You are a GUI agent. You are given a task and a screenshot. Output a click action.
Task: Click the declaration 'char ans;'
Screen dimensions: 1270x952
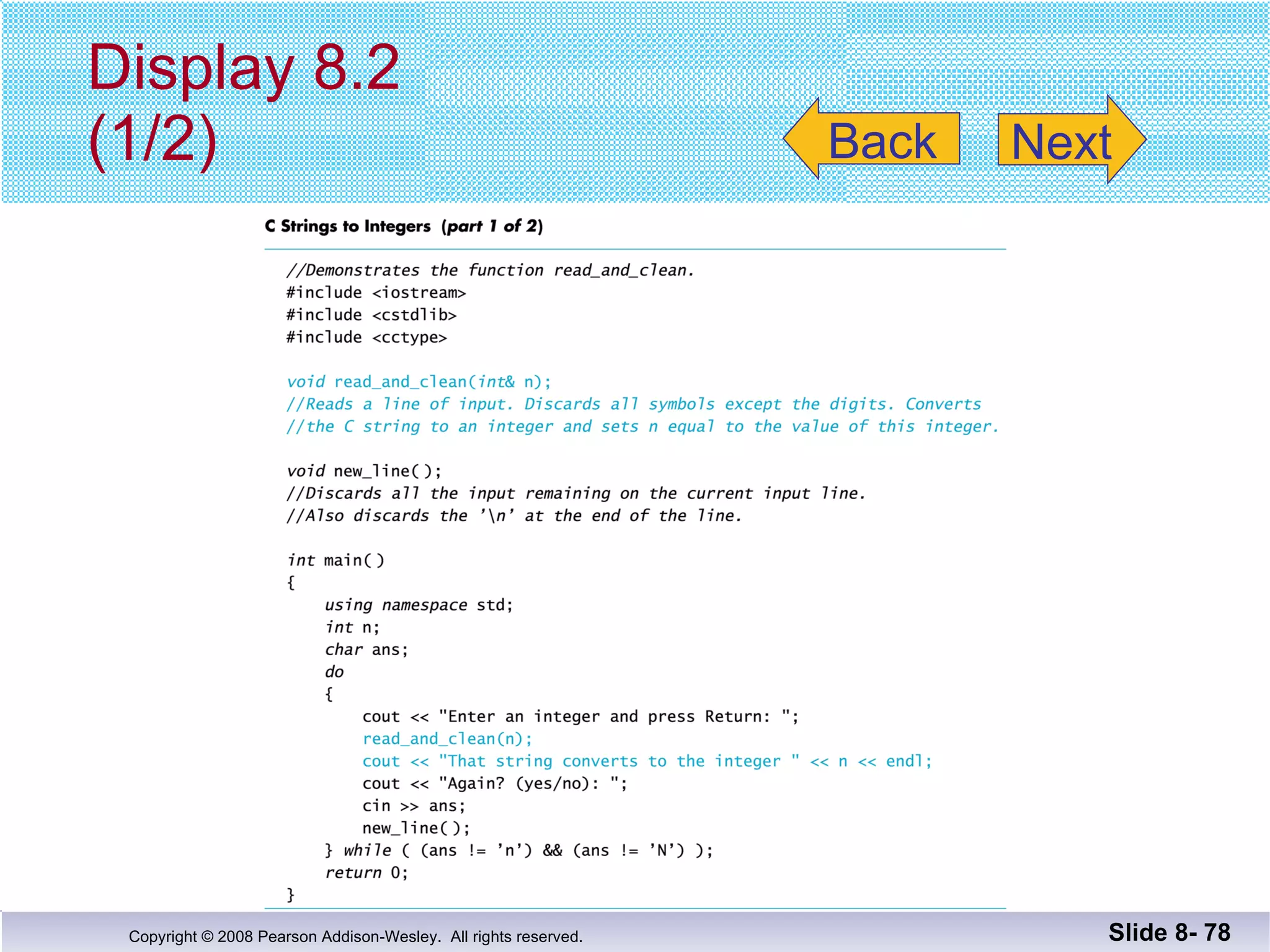tap(366, 650)
